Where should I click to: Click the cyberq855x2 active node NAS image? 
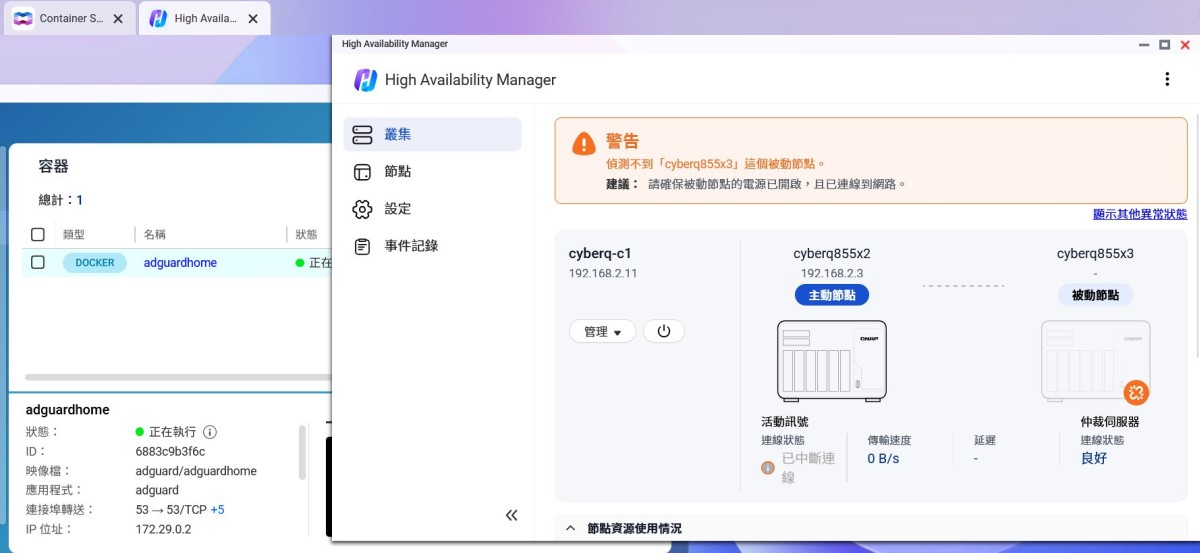[831, 360]
